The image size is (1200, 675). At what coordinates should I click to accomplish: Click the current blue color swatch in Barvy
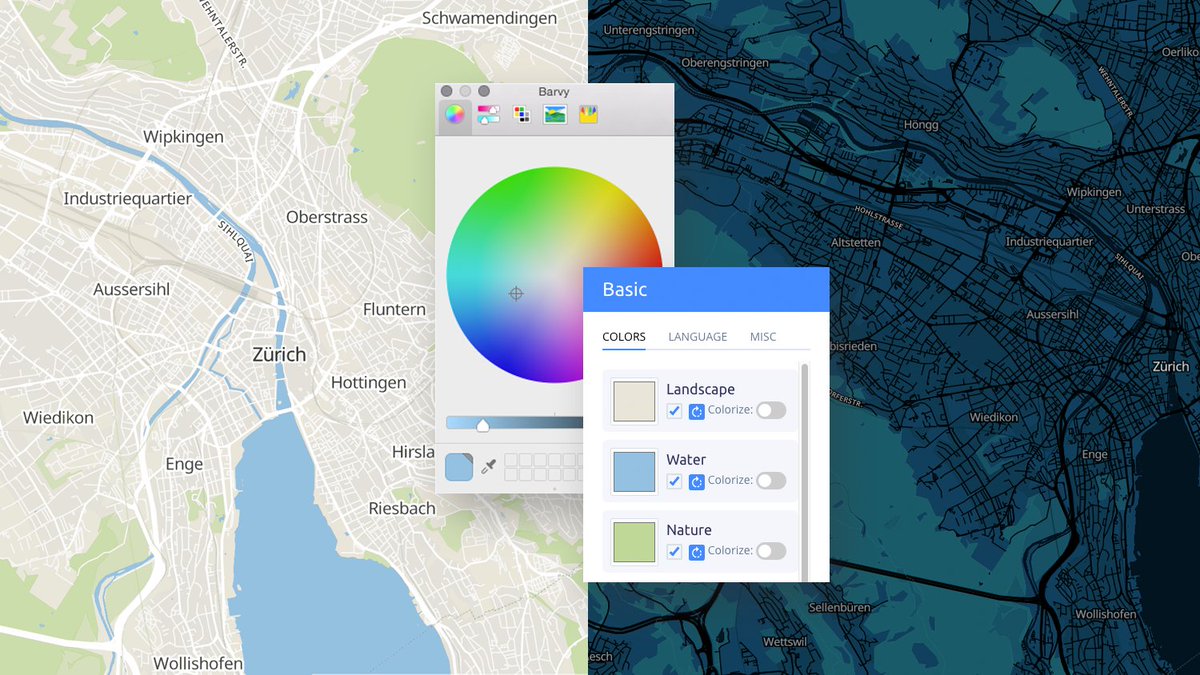pos(459,467)
